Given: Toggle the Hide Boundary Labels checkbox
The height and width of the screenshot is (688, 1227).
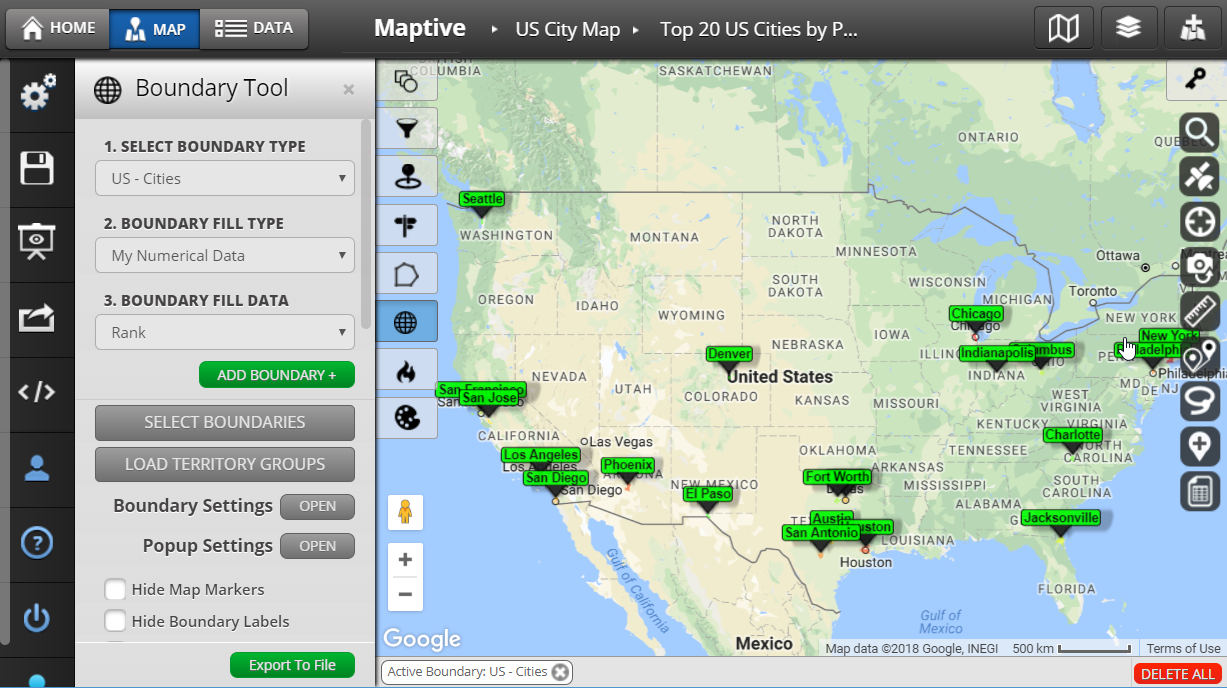Looking at the screenshot, I should pos(116,621).
